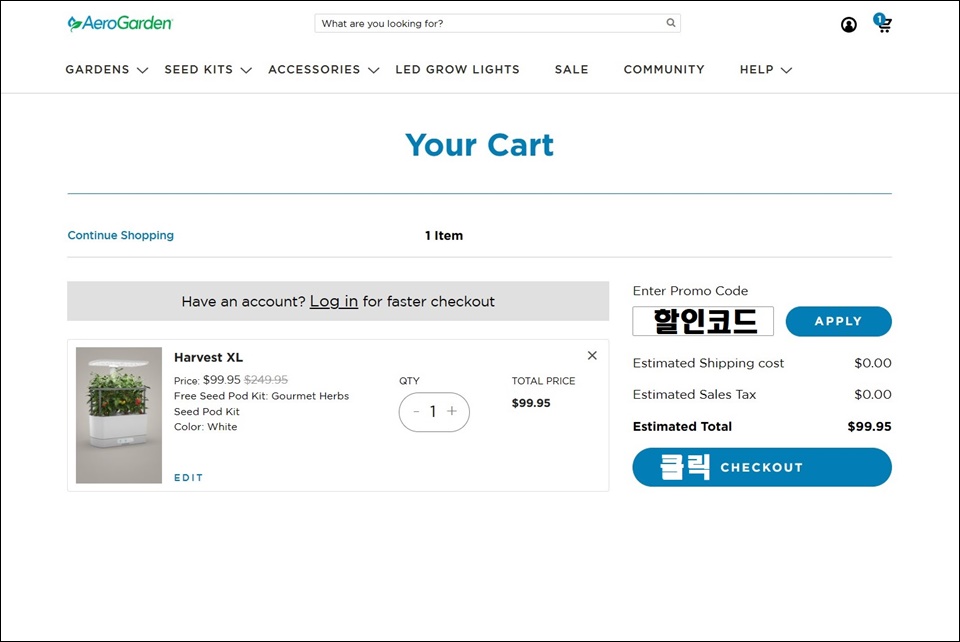This screenshot has height=642, width=960.
Task: Click the Estimated Sales Tax label
Action: [694, 395]
